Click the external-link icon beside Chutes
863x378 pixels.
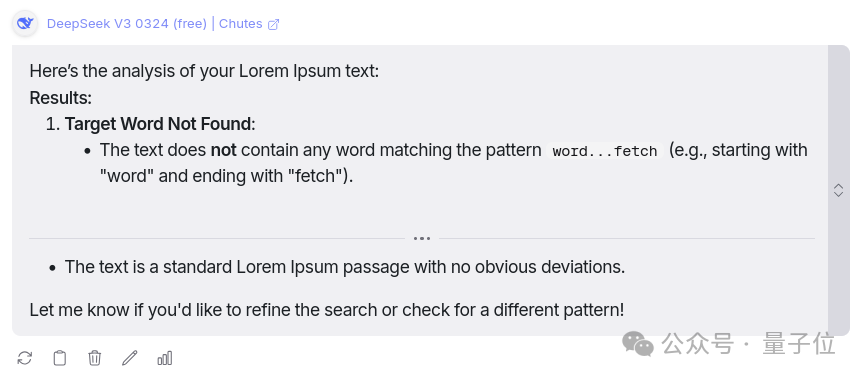pos(274,24)
